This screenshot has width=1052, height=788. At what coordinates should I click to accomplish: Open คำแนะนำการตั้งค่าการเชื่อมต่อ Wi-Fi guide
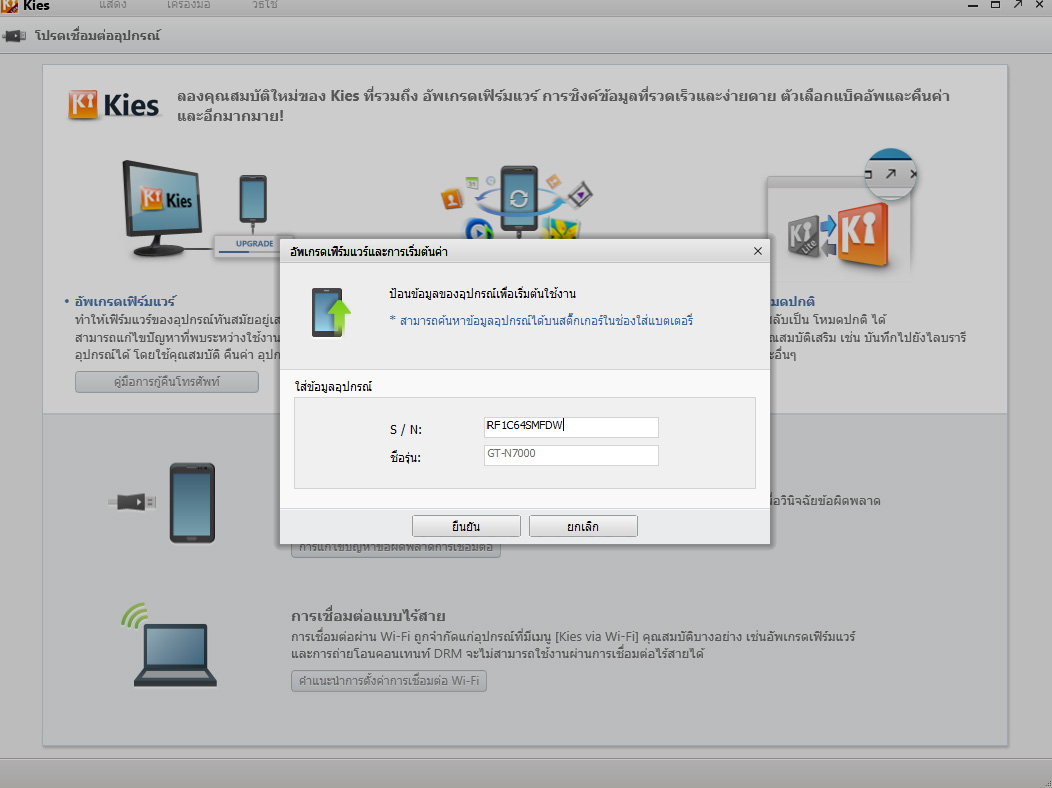click(388, 681)
